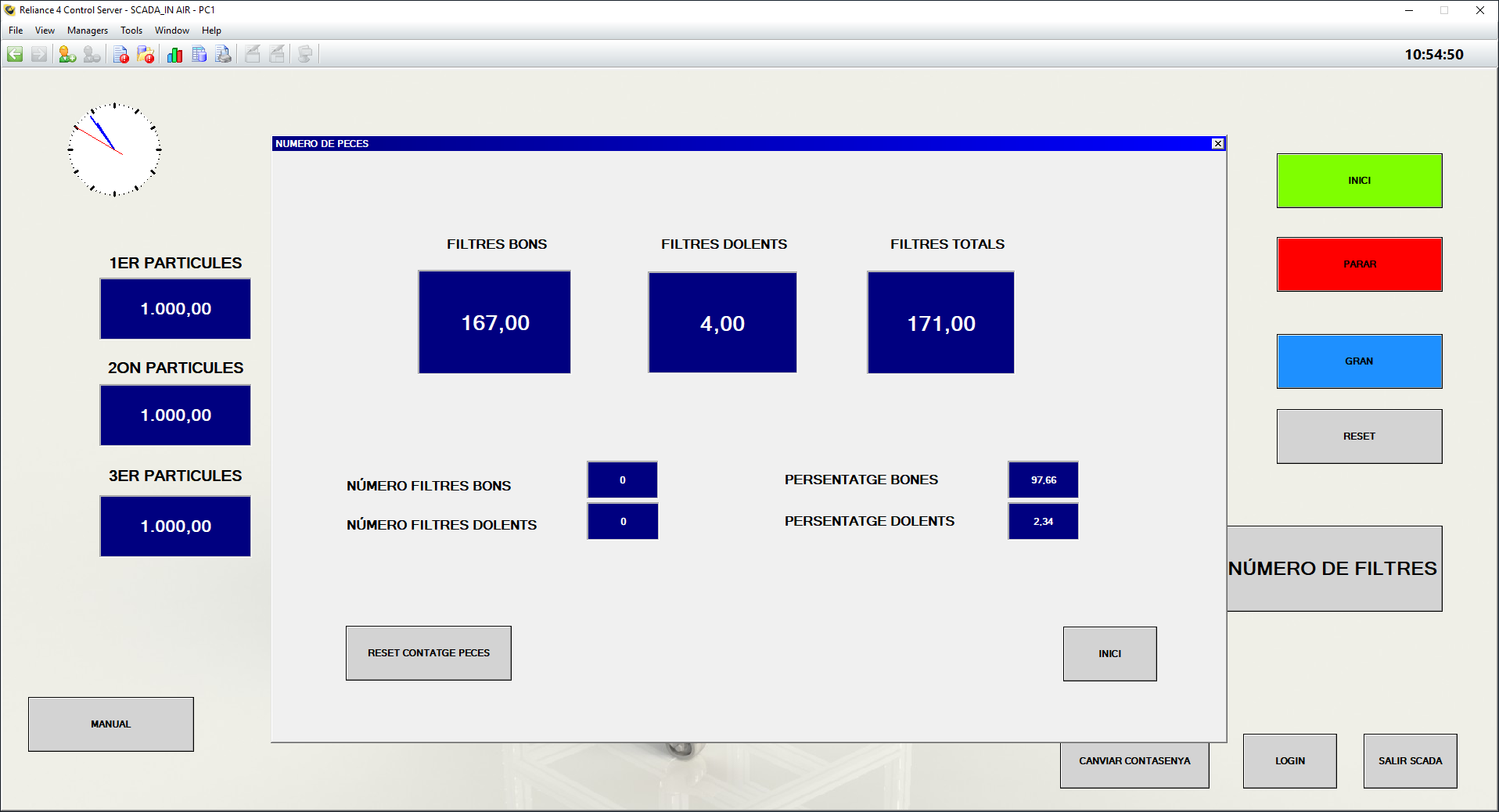Click the user log on icon
The image size is (1499, 812).
[x=67, y=54]
